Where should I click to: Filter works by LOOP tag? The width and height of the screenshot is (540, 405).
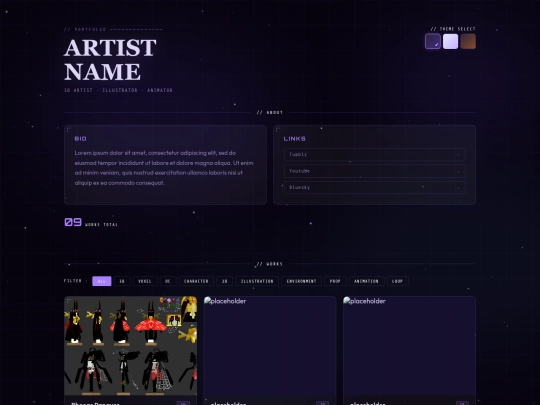coord(397,281)
